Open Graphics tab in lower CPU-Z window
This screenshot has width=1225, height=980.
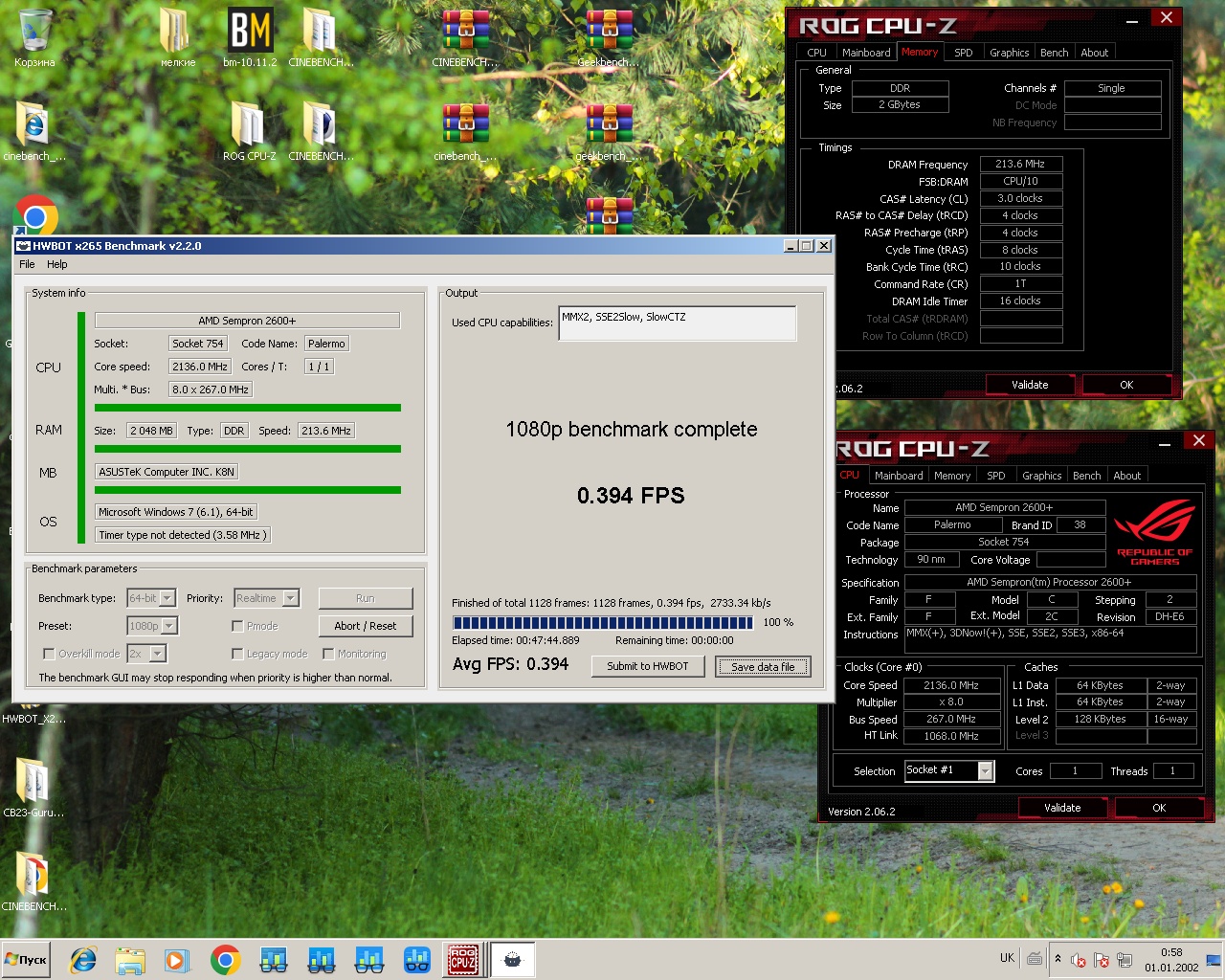1041,476
